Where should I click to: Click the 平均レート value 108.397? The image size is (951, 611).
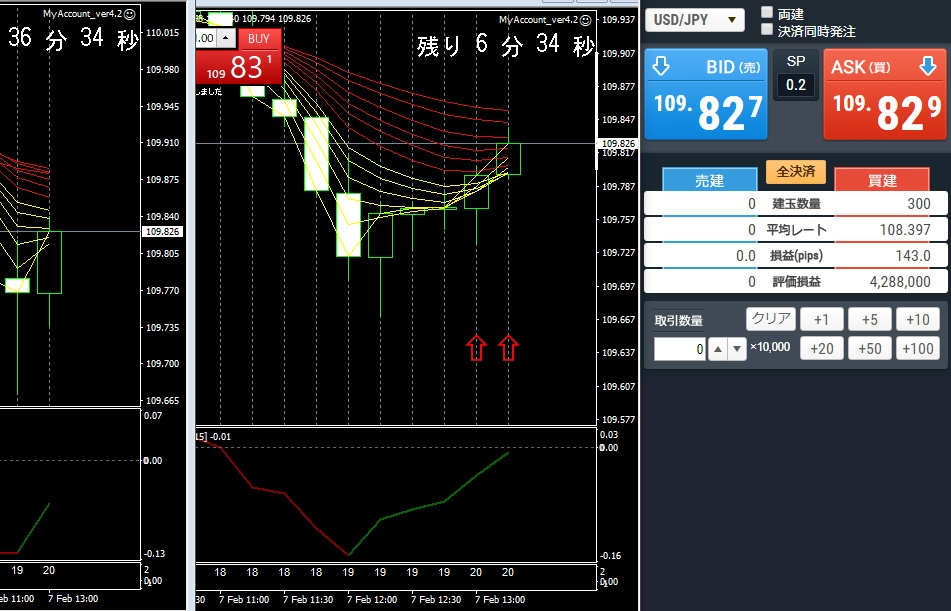tap(905, 230)
